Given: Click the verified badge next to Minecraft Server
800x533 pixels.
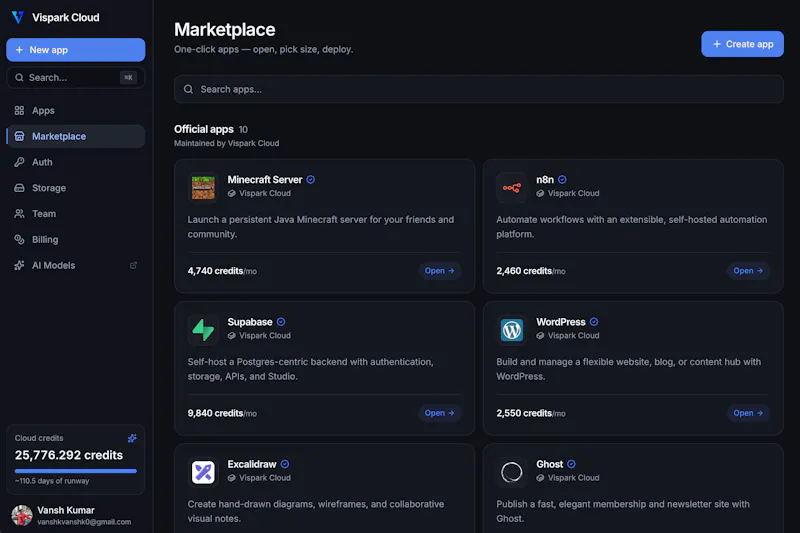Looking at the screenshot, I should pos(311,180).
